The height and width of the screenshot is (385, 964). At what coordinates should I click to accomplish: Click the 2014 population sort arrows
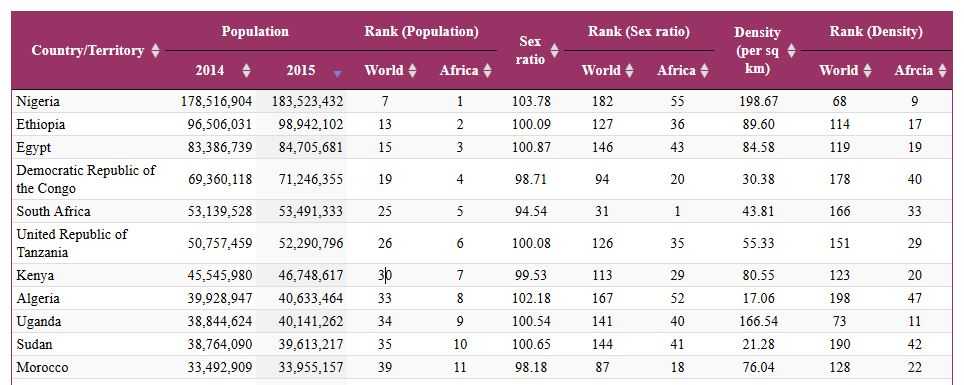[246, 70]
